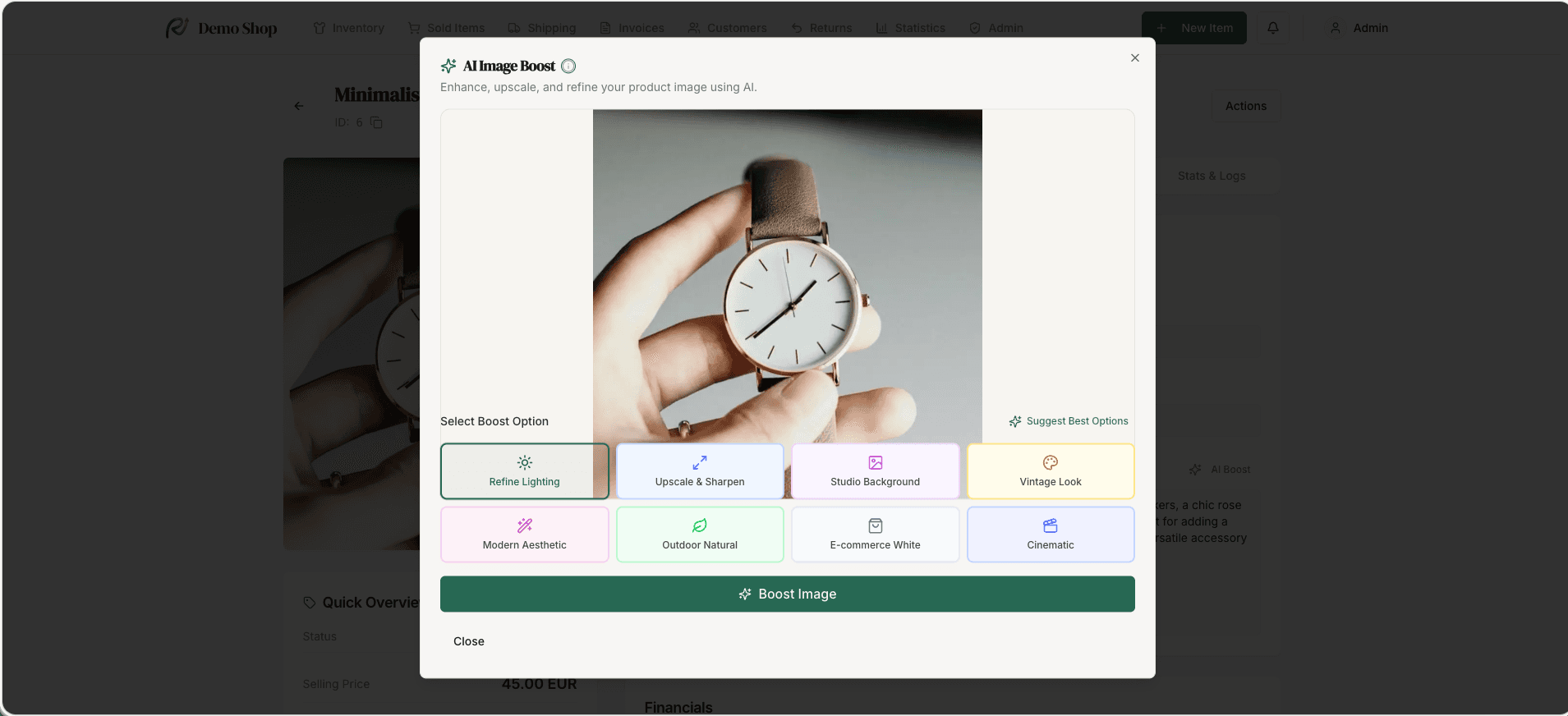Open the Admin user account menu
1568x716 pixels.
pos(1359,28)
